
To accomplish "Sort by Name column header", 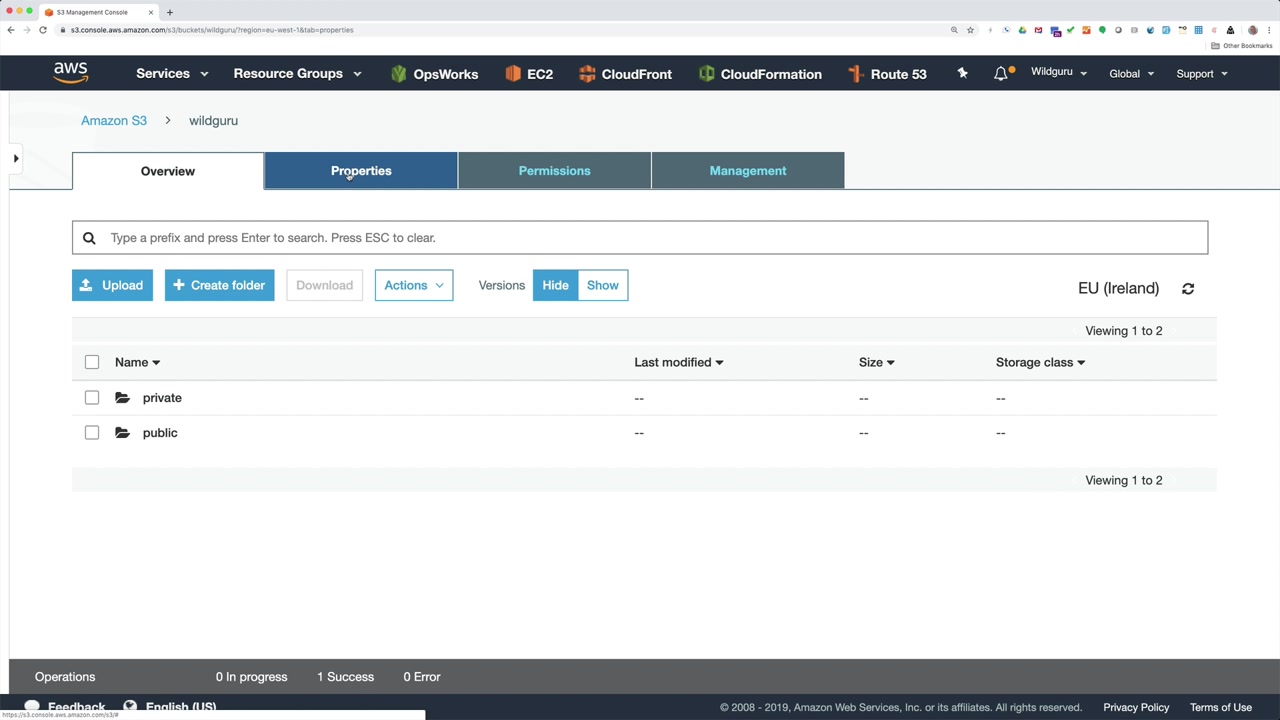I will click(x=137, y=362).
